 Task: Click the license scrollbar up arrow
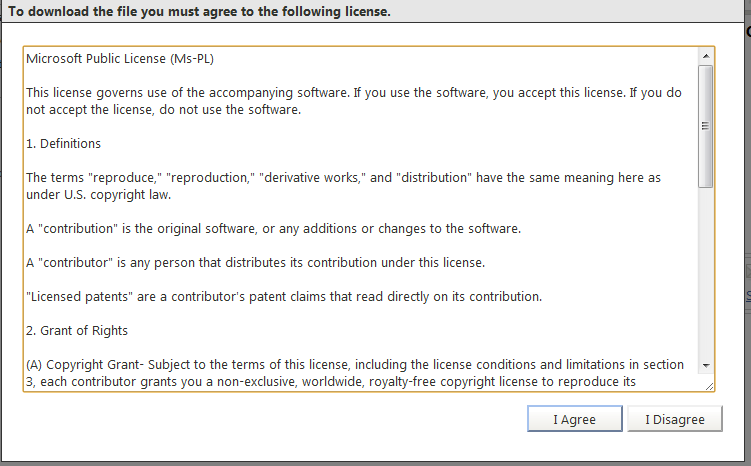[x=706, y=56]
